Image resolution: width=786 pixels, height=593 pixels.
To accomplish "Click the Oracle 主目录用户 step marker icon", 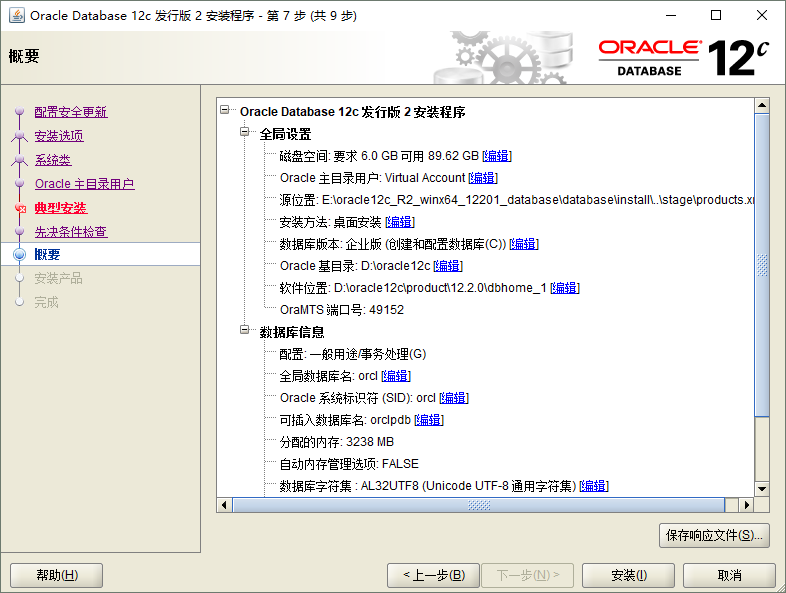I will coord(20,183).
